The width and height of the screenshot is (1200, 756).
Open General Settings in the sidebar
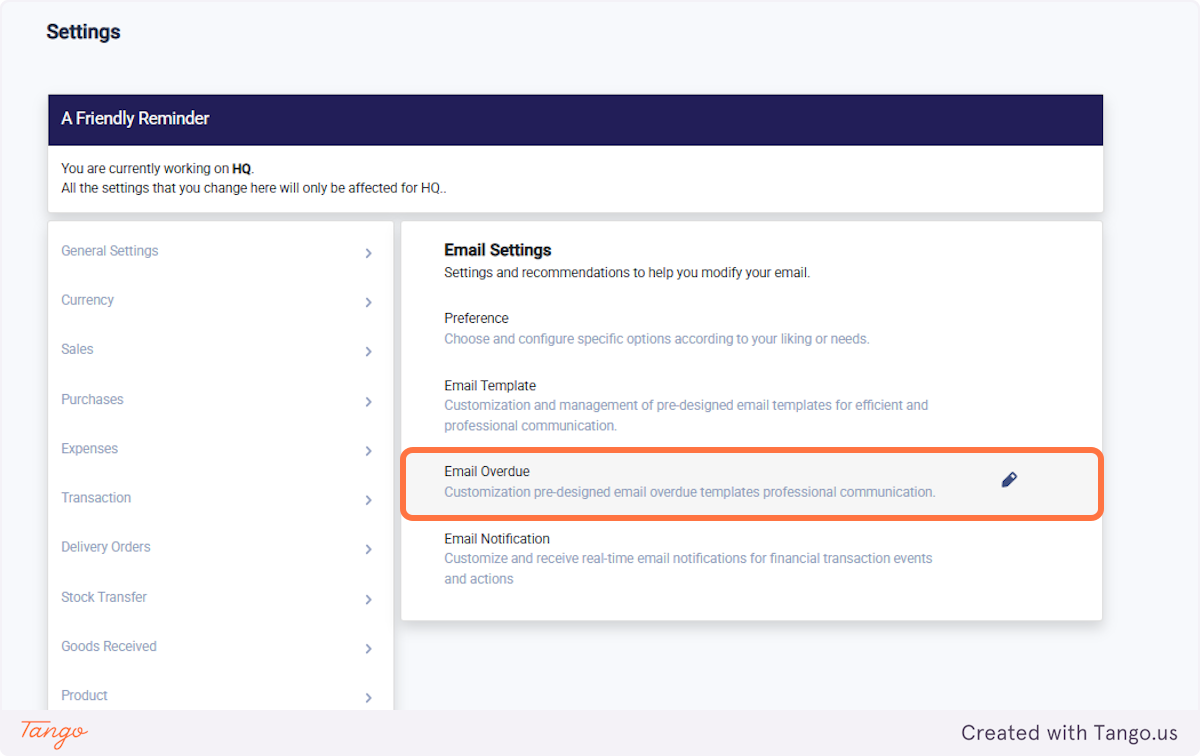click(x=110, y=251)
